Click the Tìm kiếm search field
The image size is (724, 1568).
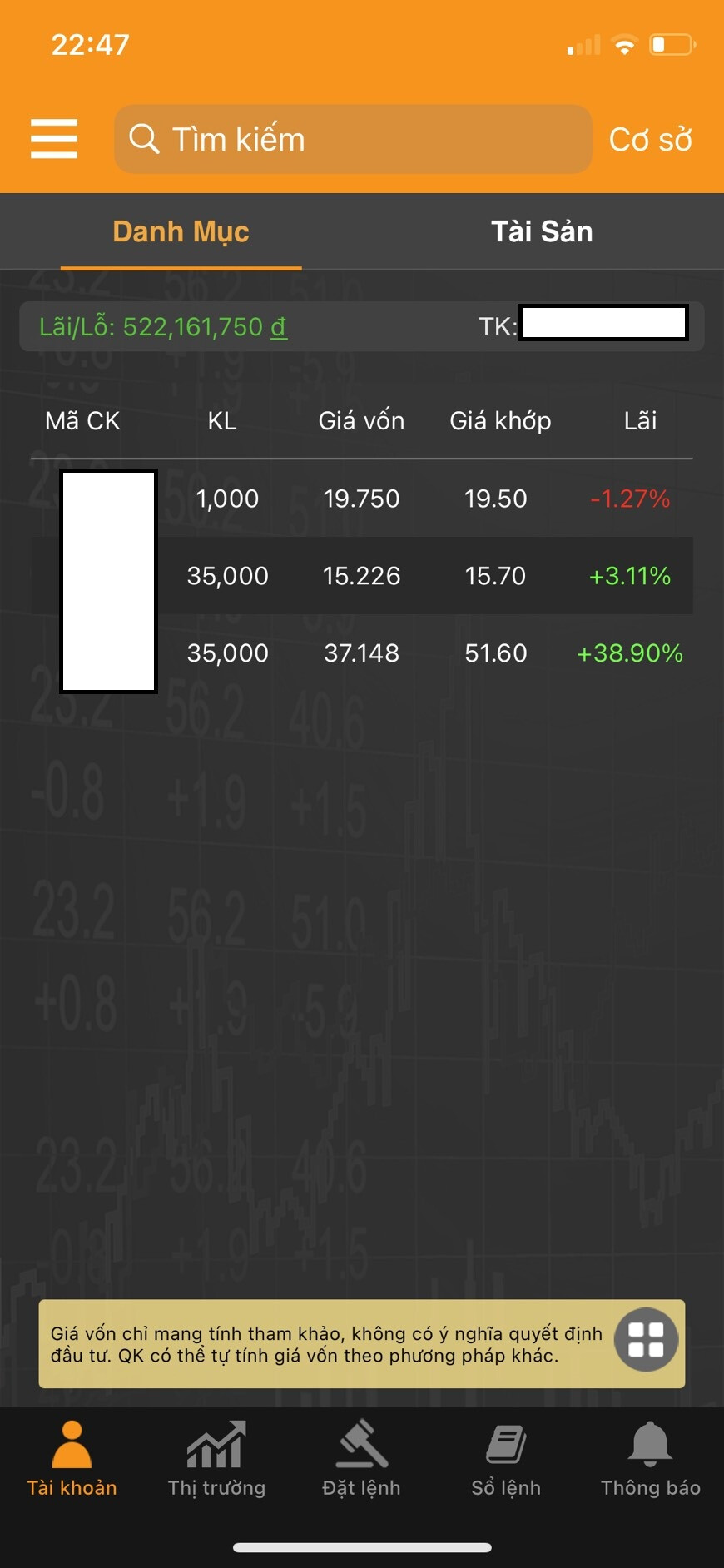tap(366, 139)
